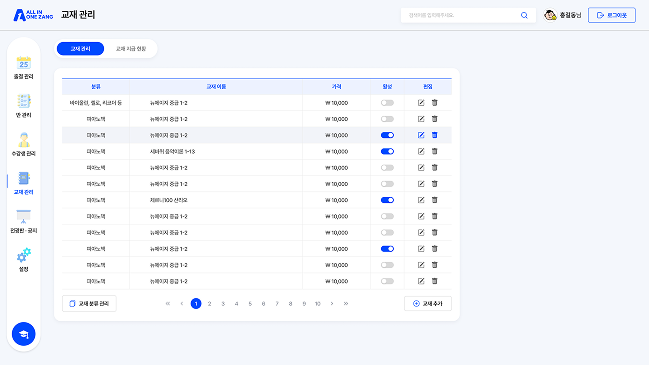
Task: Click the trash icon in the second table row
Action: [x=435, y=119]
